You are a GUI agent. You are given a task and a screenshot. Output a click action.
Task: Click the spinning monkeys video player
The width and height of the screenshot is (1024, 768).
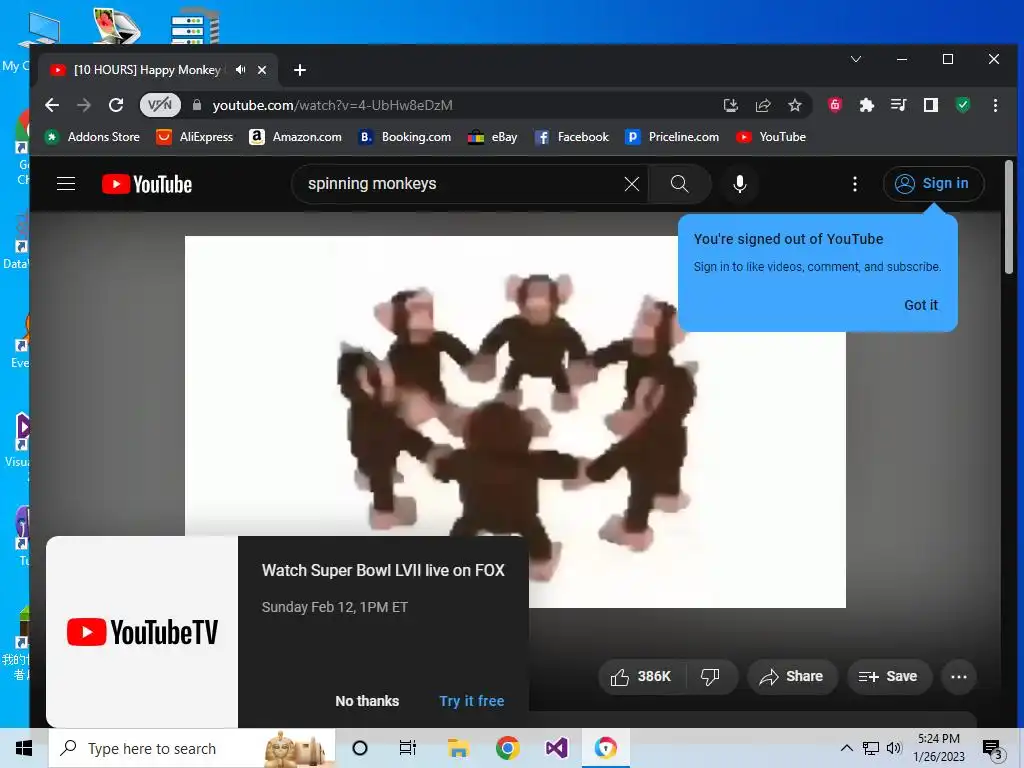coord(515,421)
